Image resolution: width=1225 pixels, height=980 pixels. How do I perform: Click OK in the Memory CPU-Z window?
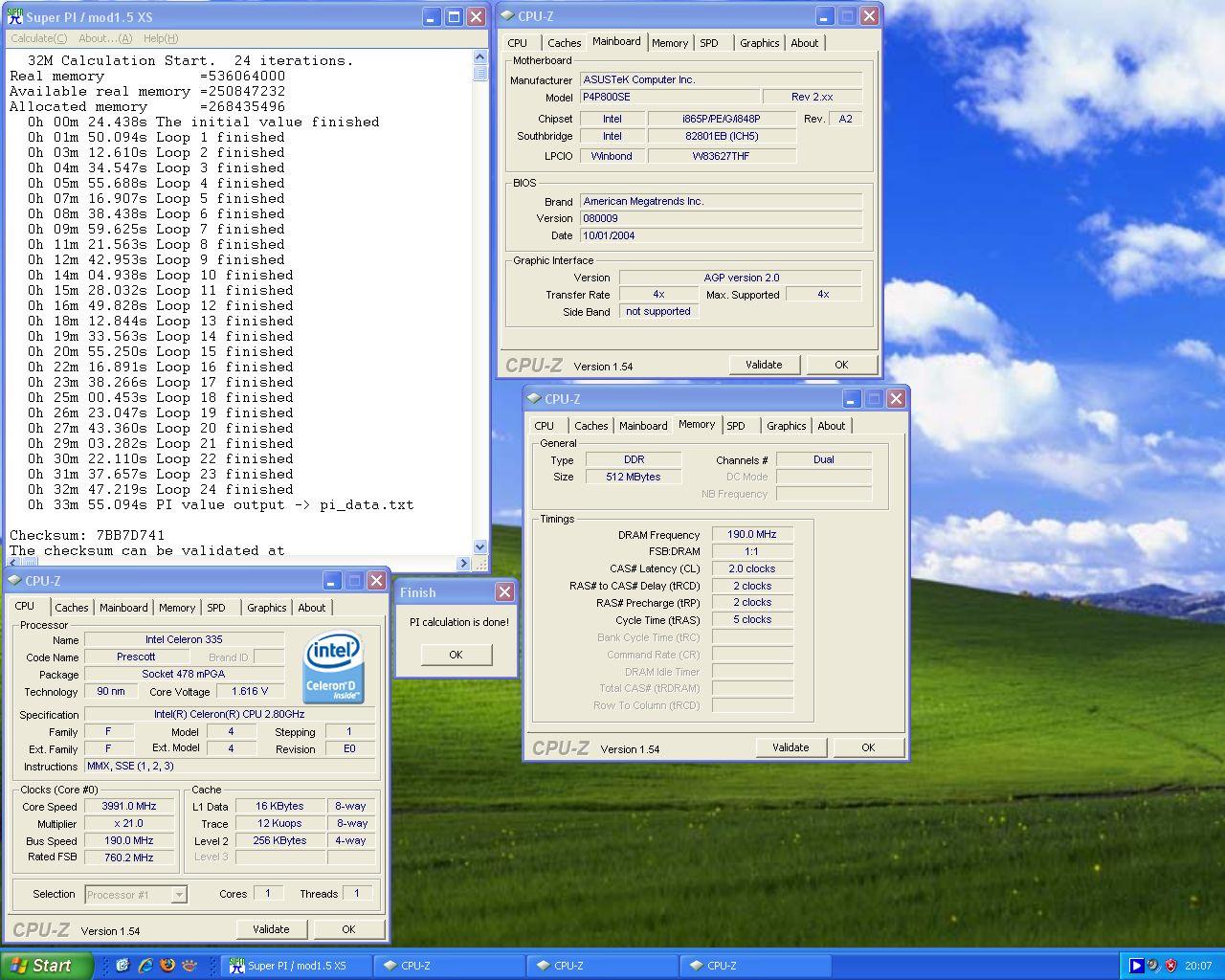tap(868, 747)
